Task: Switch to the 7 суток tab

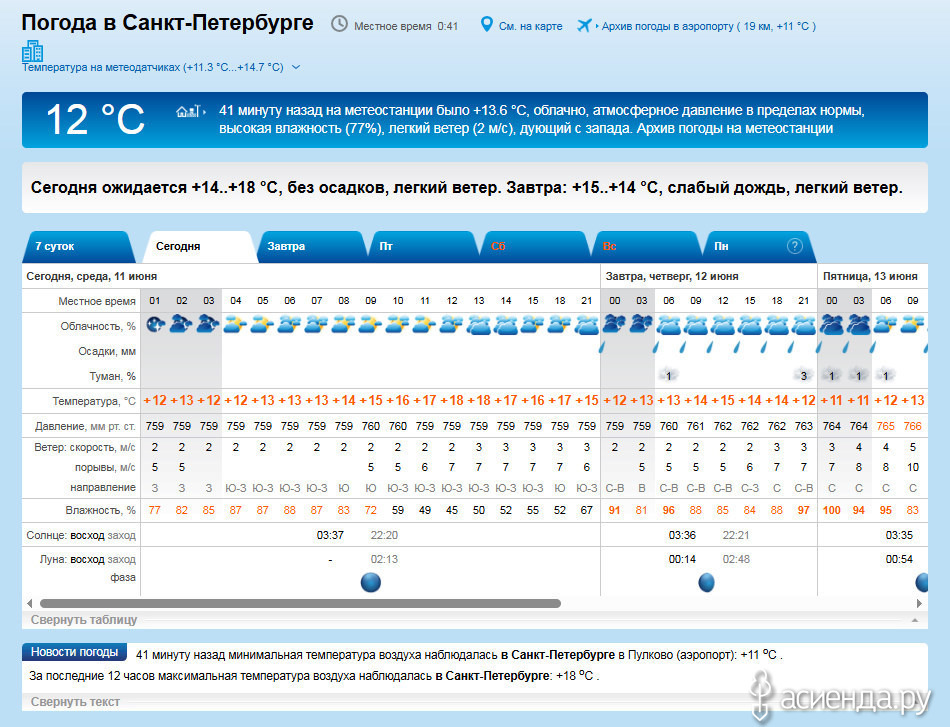Action: [78, 247]
